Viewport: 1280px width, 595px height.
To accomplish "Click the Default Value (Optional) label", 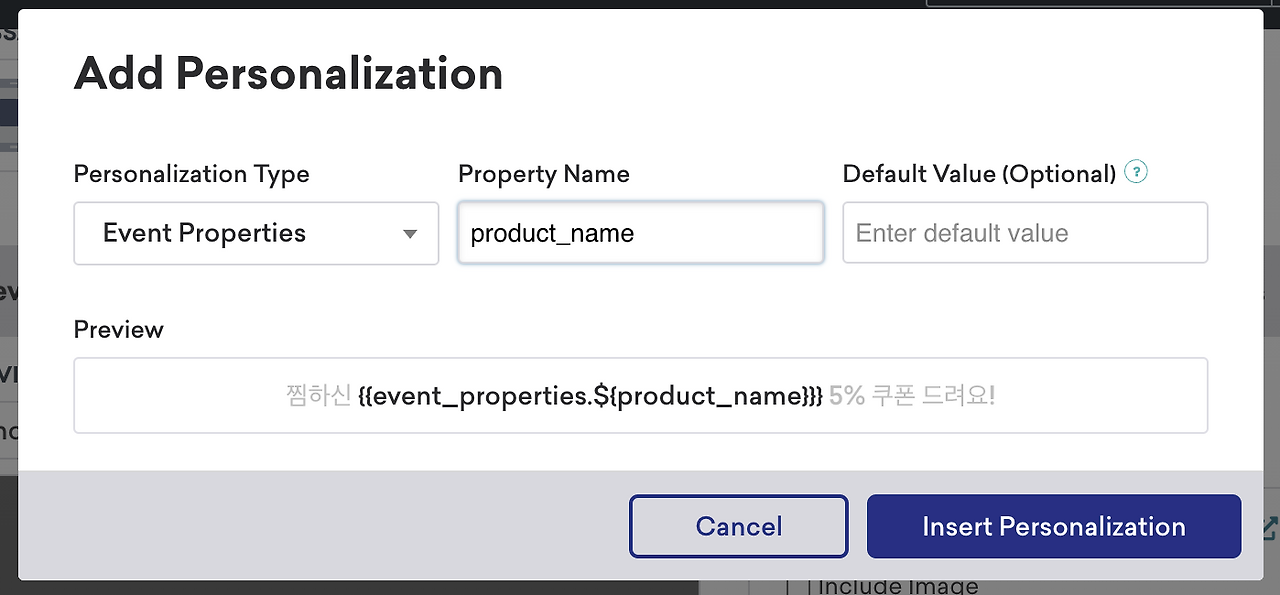I will click(x=979, y=174).
